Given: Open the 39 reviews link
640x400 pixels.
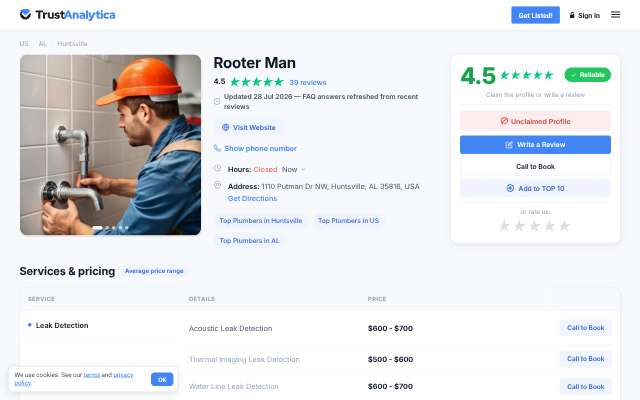Looking at the screenshot, I should [308, 82].
